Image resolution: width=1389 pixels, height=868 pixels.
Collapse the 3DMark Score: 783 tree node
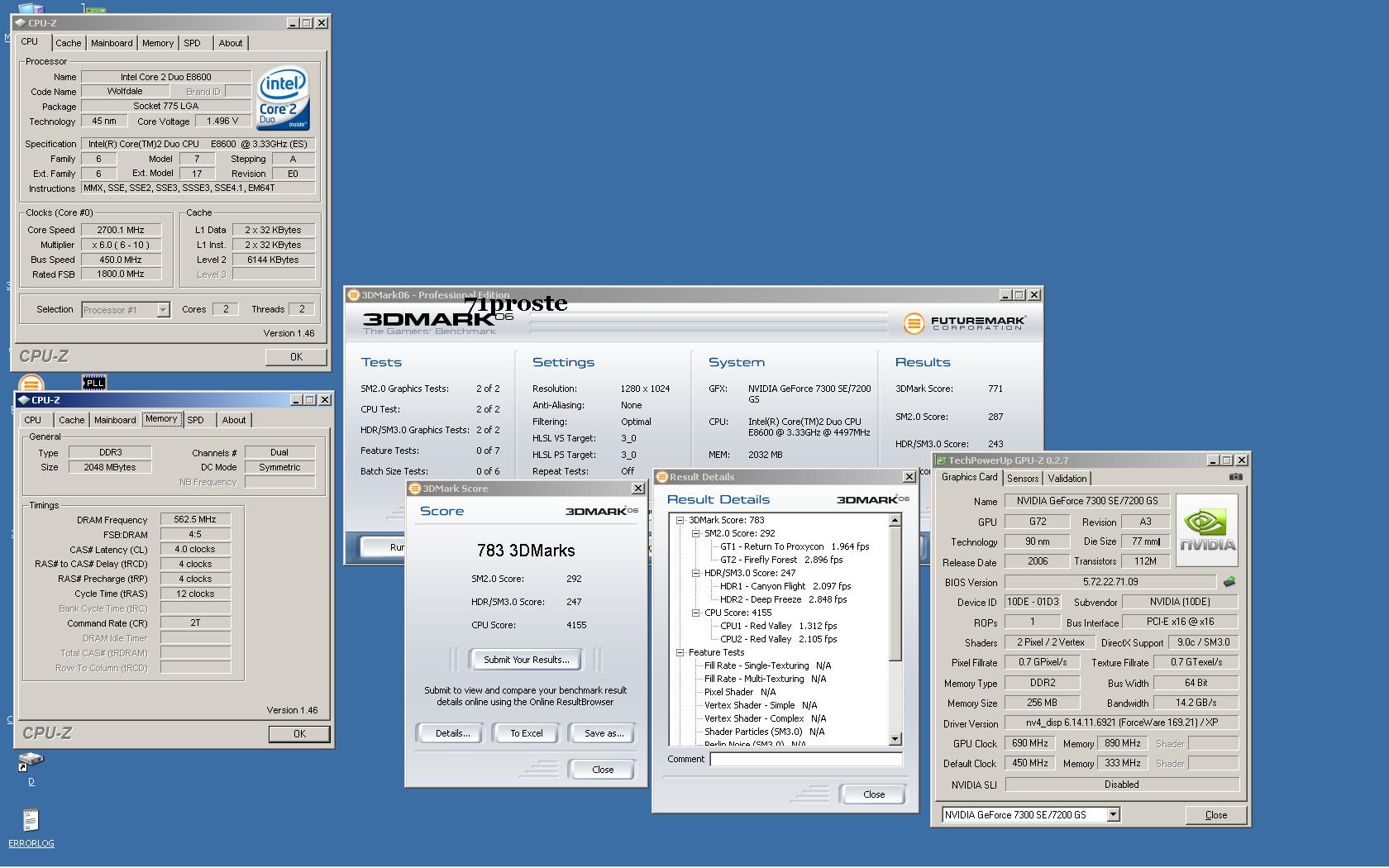point(680,520)
